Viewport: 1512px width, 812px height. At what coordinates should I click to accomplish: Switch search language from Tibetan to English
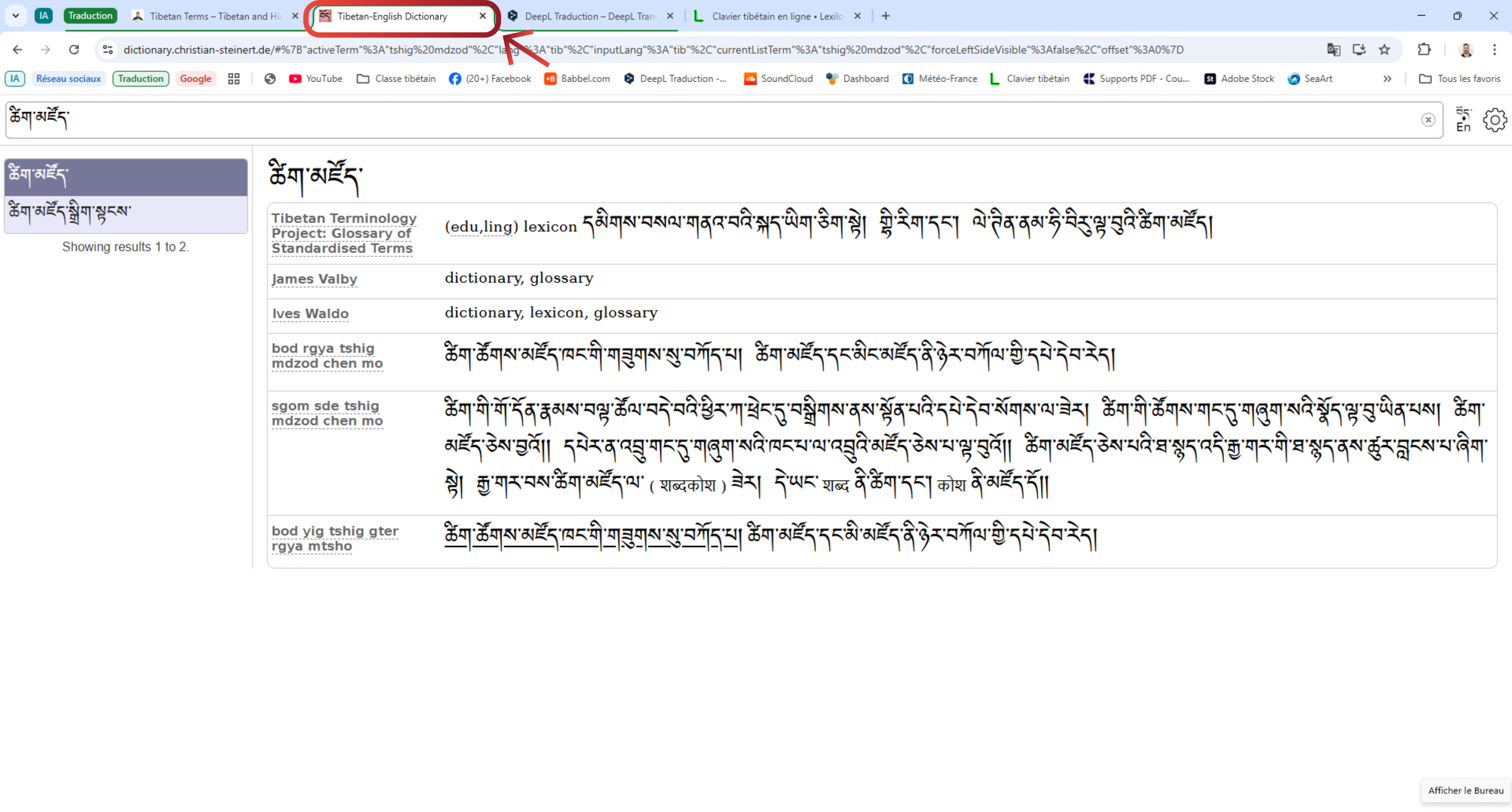1463,120
